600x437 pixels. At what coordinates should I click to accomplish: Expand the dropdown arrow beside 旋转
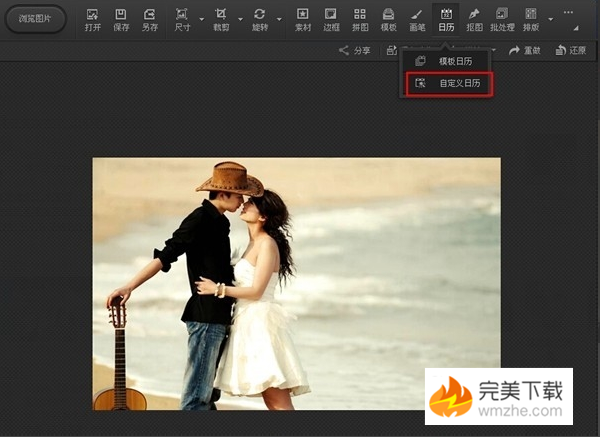(x=279, y=19)
